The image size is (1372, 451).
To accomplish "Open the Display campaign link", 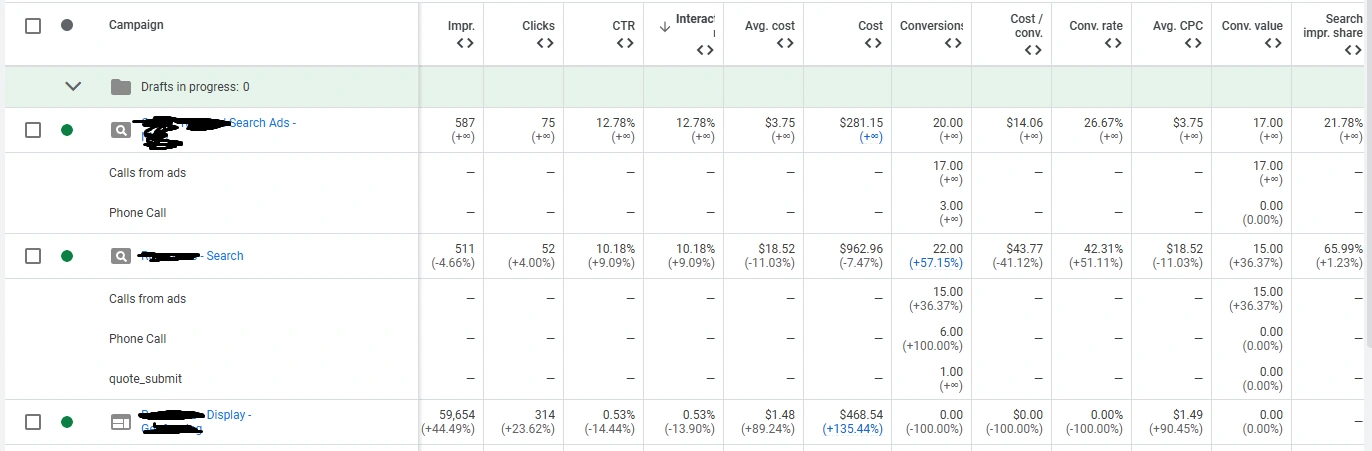I will 228,415.
